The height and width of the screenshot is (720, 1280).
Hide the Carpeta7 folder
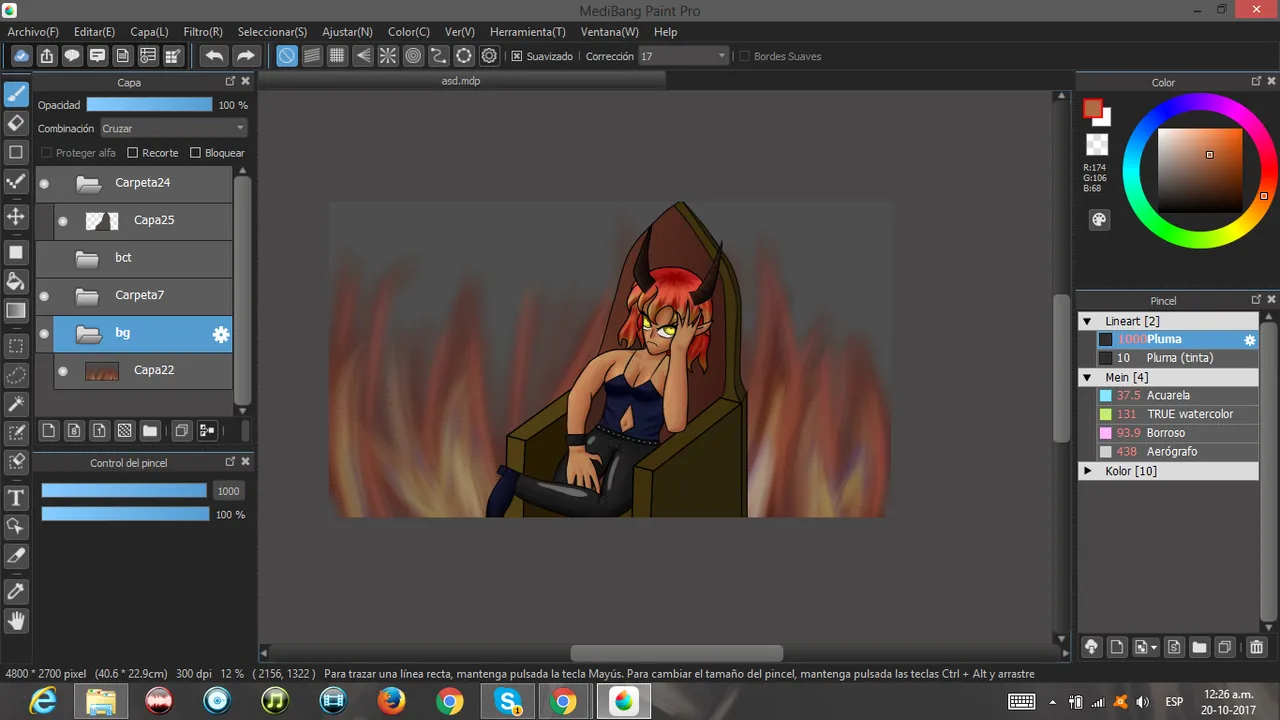click(x=44, y=296)
